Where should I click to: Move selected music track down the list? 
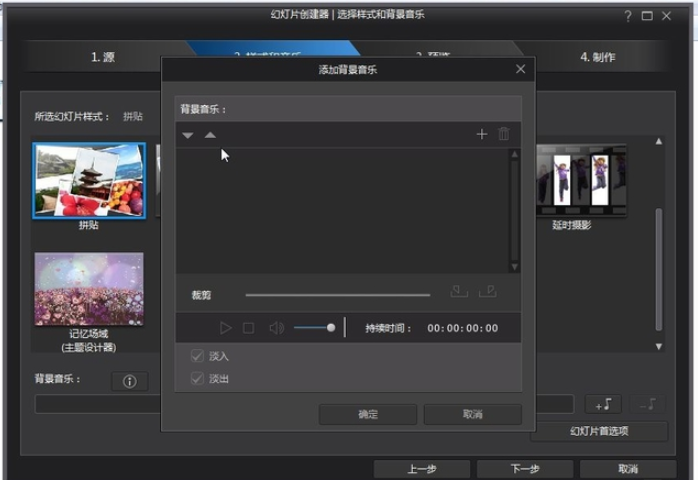coord(188,135)
